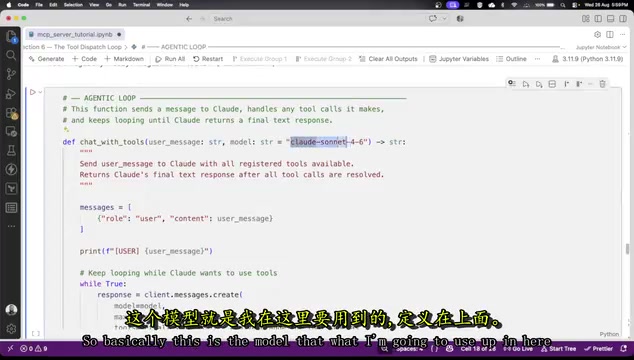This screenshot has width=634, height=360.
Task: Toggle the secondary sidebar visibility
Action: coord(623,19)
